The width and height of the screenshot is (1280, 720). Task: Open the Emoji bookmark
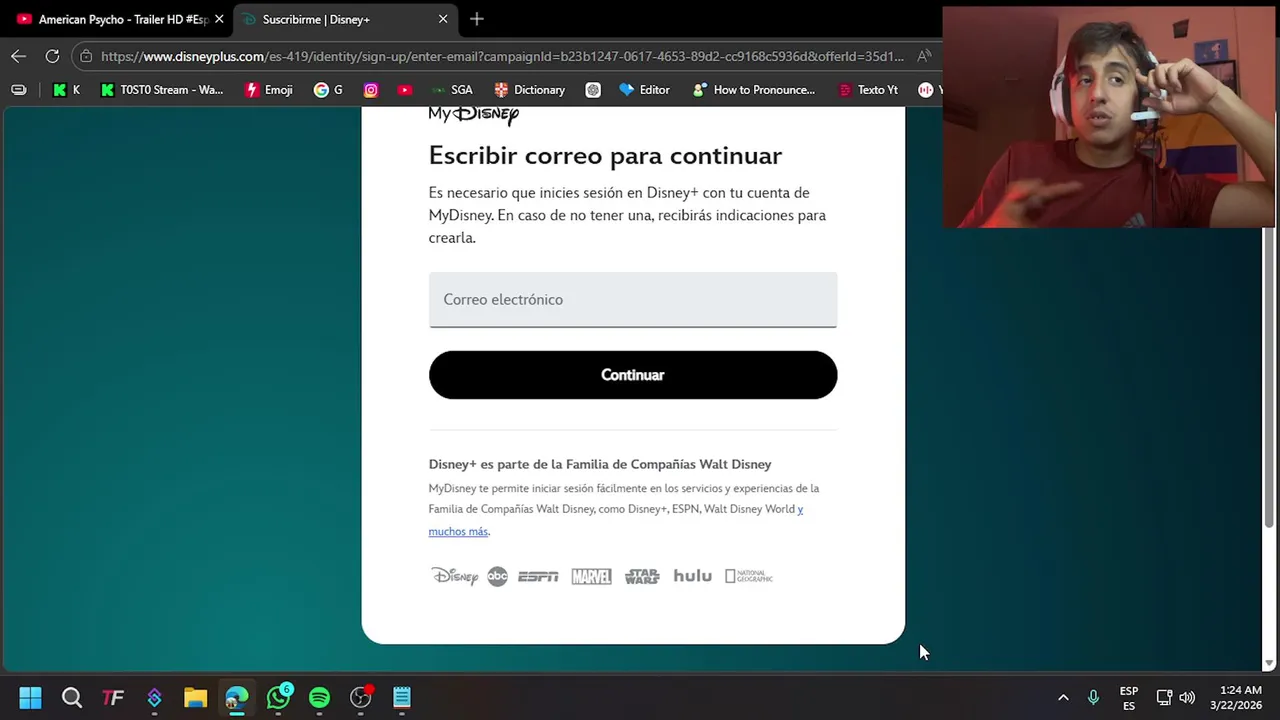269,90
